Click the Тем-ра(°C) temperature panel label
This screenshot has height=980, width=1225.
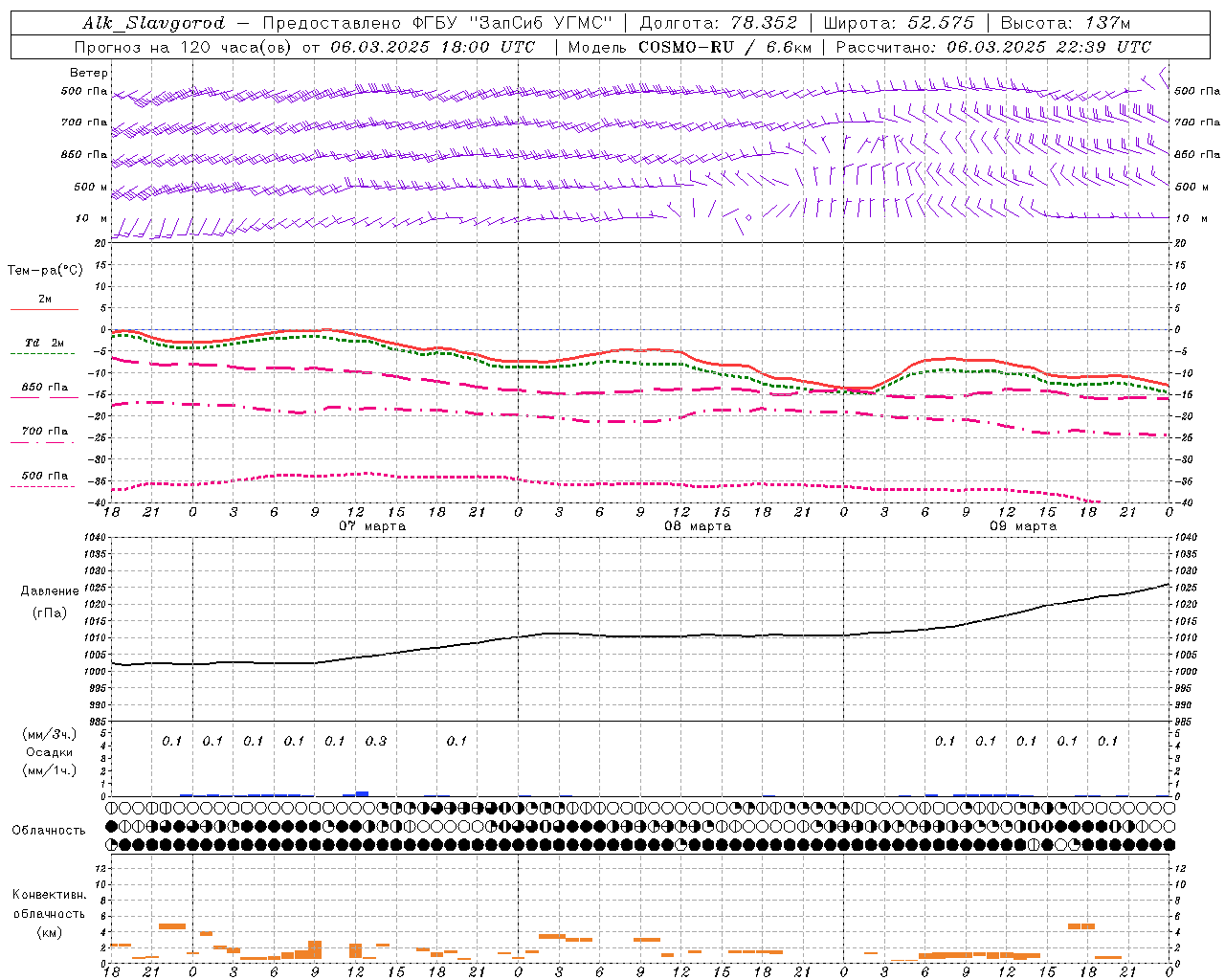45,270
